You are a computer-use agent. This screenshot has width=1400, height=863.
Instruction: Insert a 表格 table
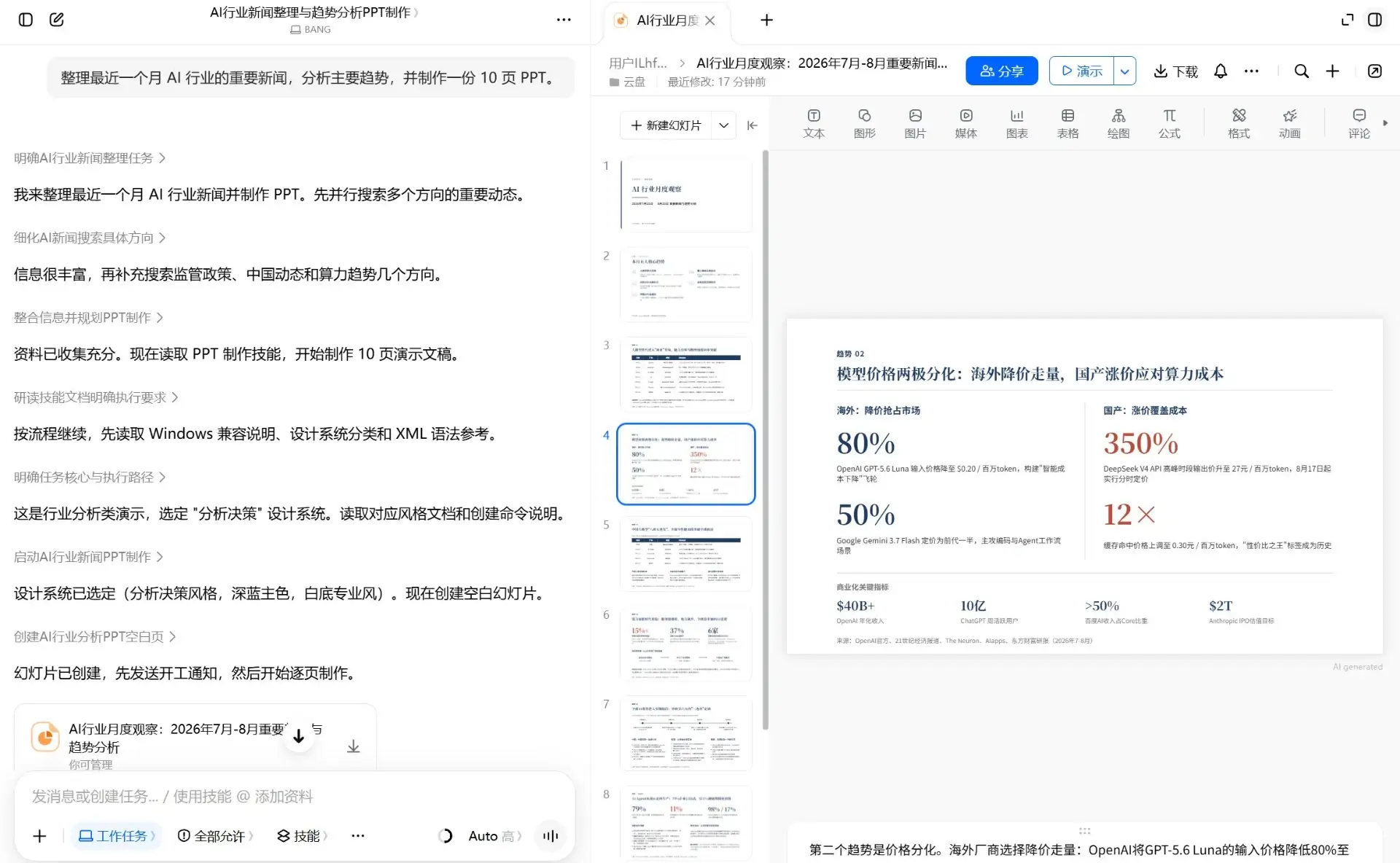1068,124
